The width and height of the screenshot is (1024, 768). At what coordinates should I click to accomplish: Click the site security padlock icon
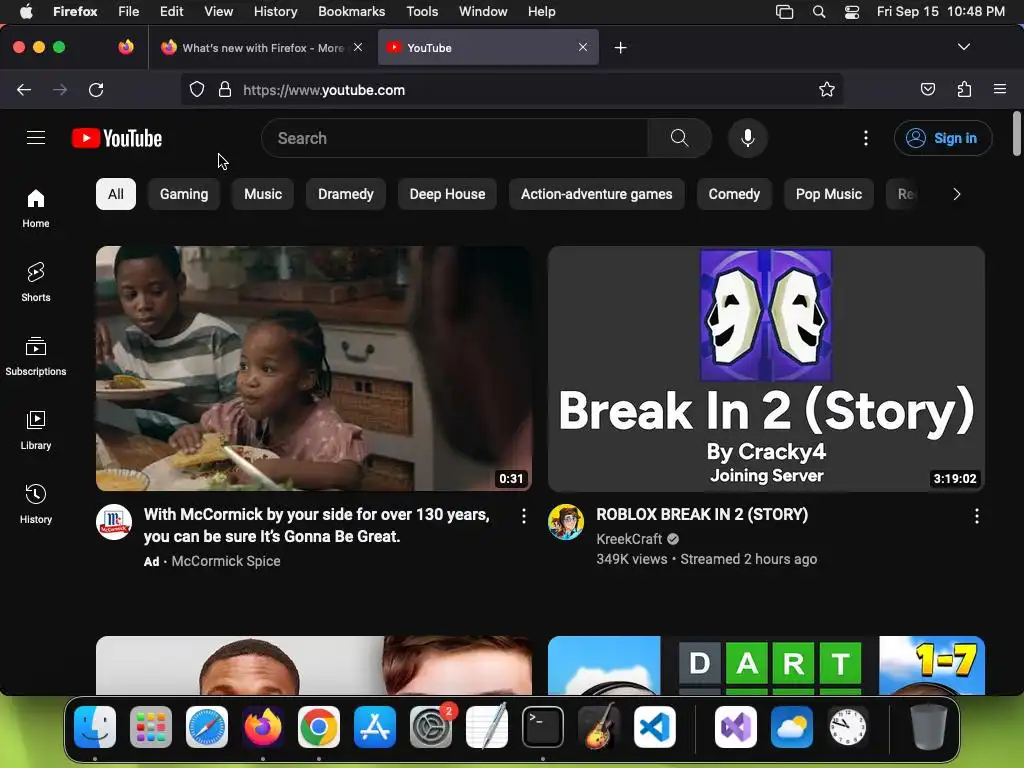225,89
